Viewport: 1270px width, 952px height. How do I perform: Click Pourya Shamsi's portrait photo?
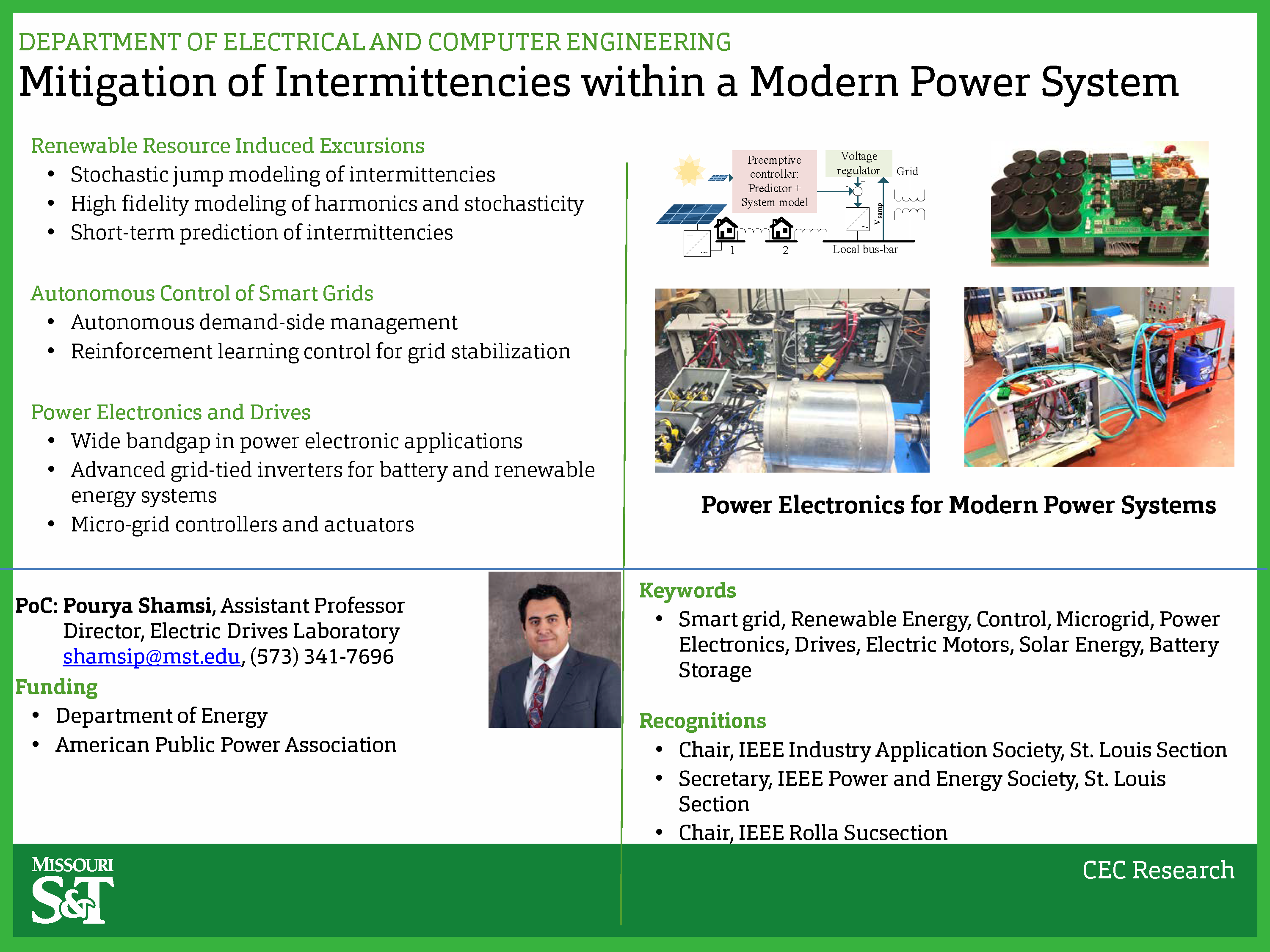[555, 649]
